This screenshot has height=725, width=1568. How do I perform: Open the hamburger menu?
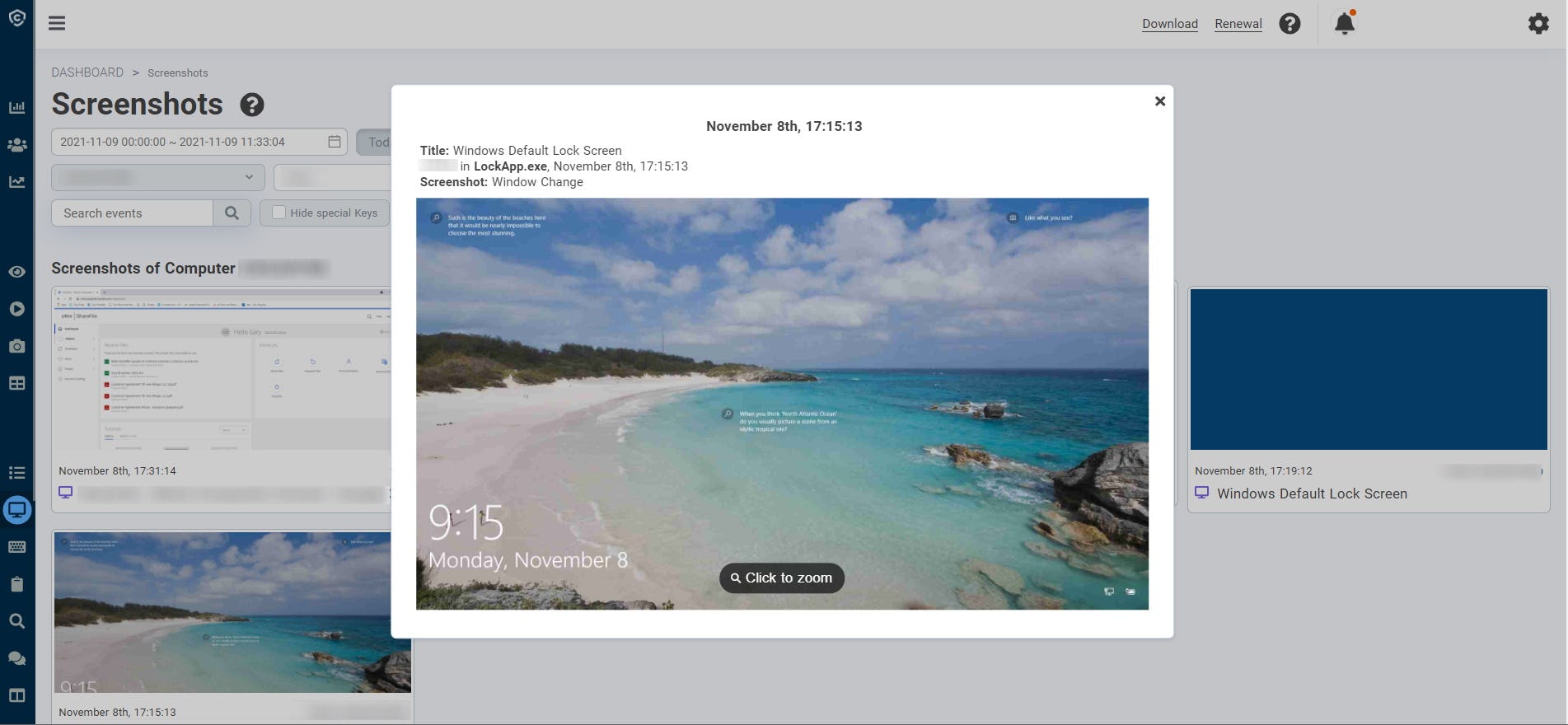(57, 23)
